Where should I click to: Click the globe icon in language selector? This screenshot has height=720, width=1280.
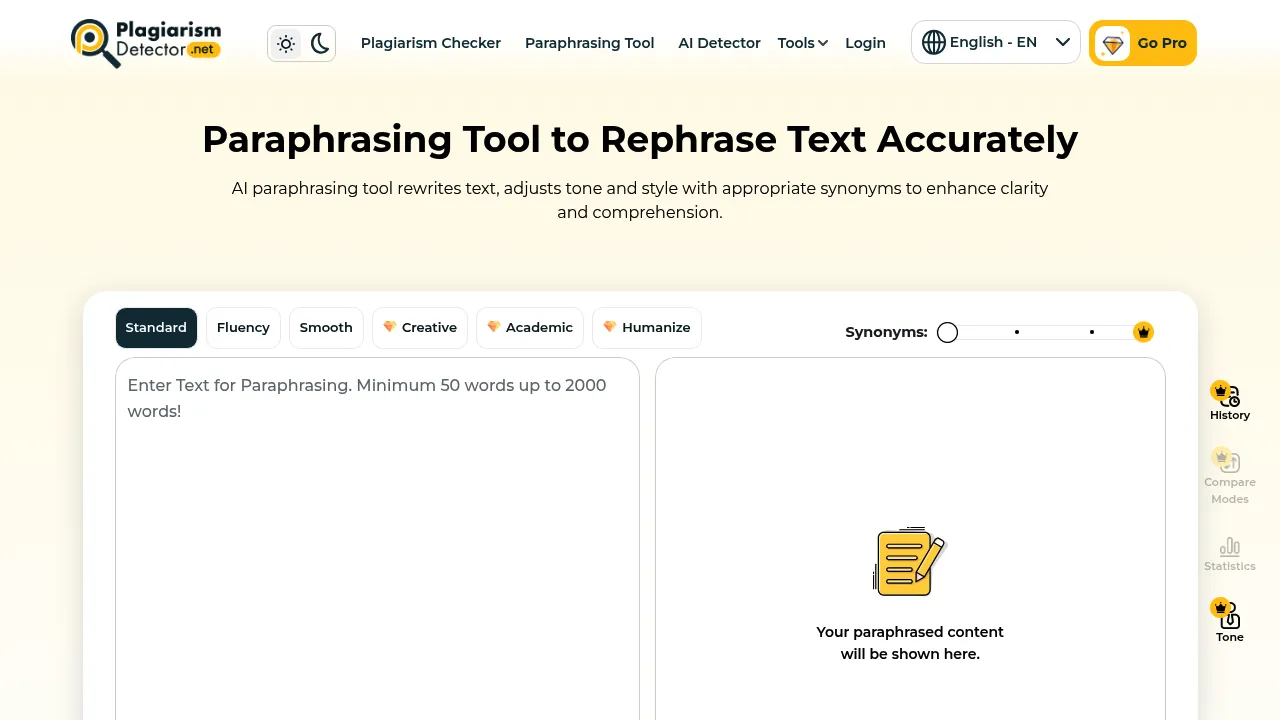click(x=934, y=42)
